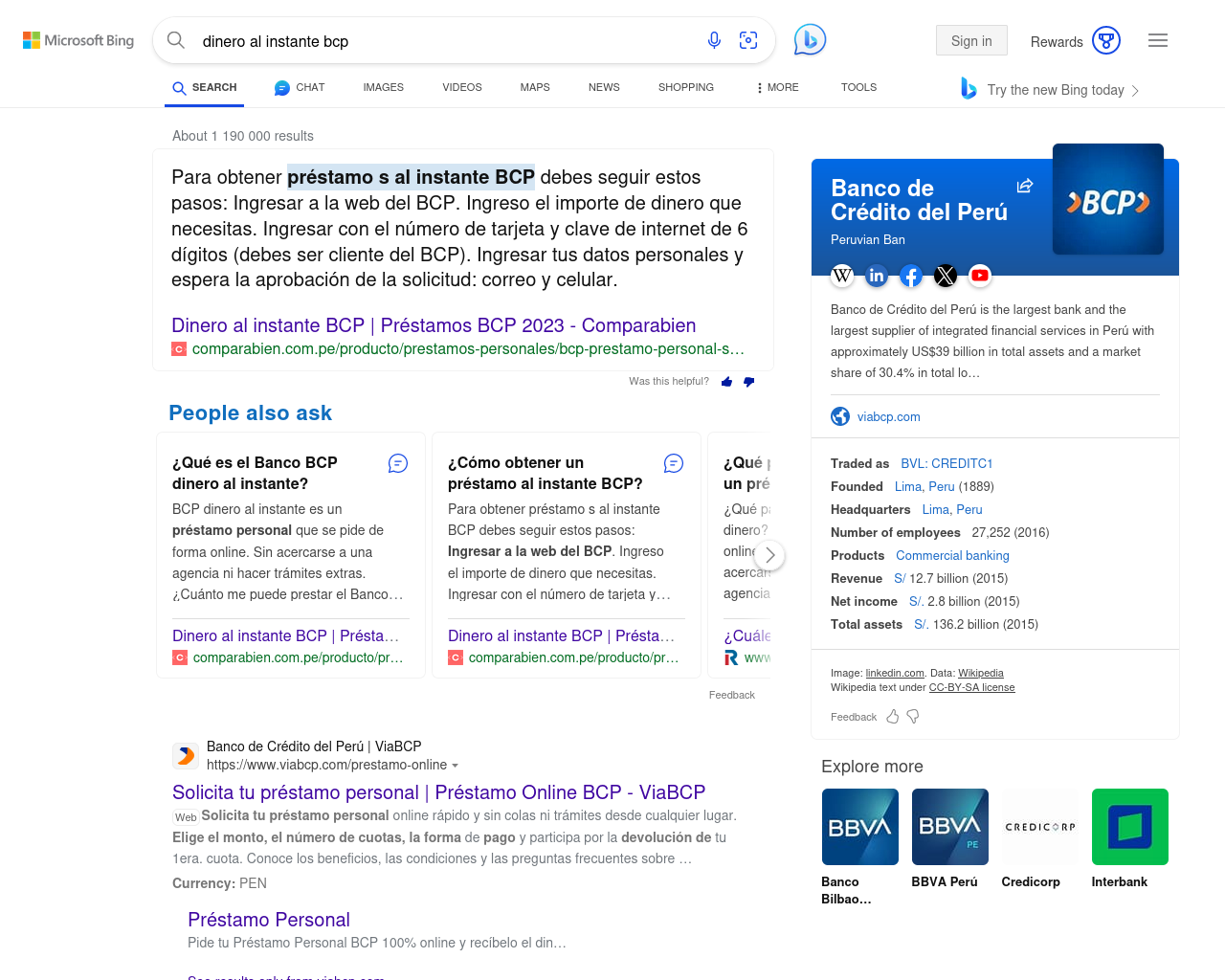Open the Microsoft Bing home logo
The width and height of the screenshot is (1225, 980).
click(x=78, y=40)
